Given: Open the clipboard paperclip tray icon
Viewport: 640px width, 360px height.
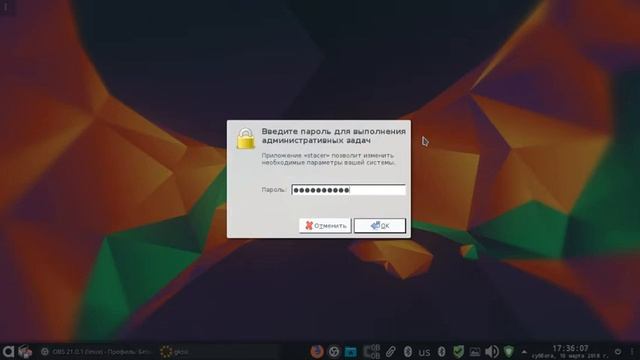Looking at the screenshot, I should pos(391,351).
